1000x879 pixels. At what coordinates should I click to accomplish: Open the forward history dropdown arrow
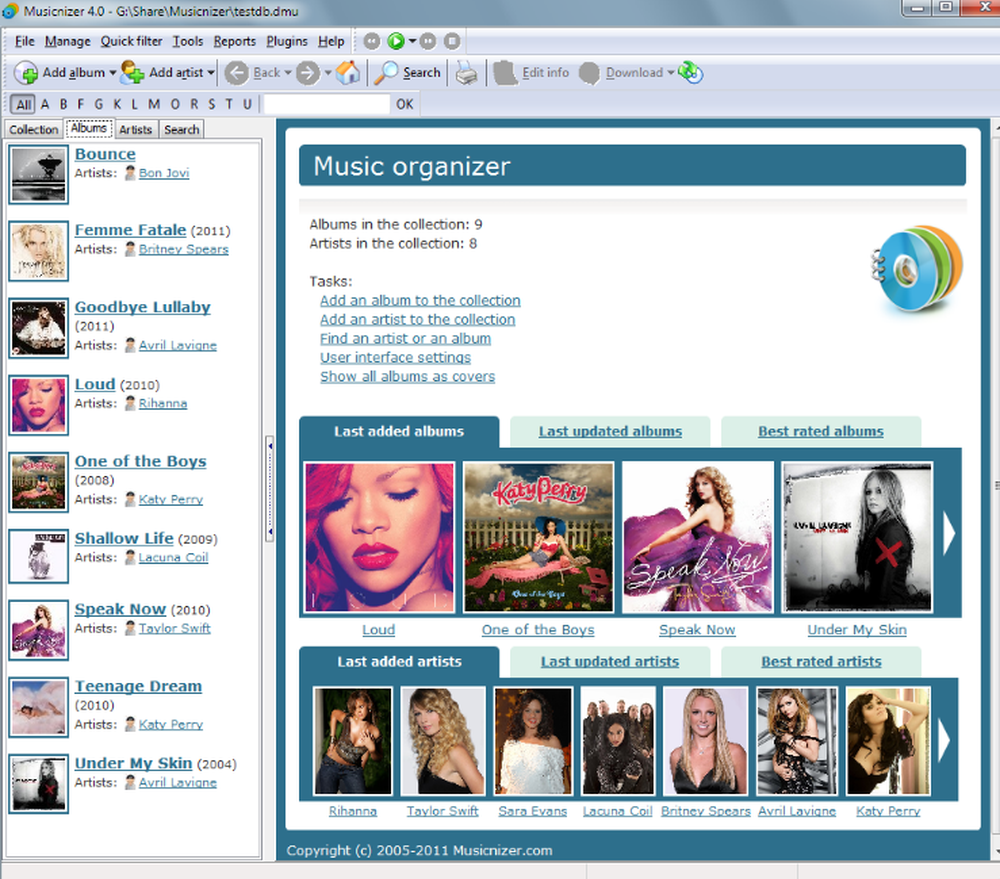(328, 73)
